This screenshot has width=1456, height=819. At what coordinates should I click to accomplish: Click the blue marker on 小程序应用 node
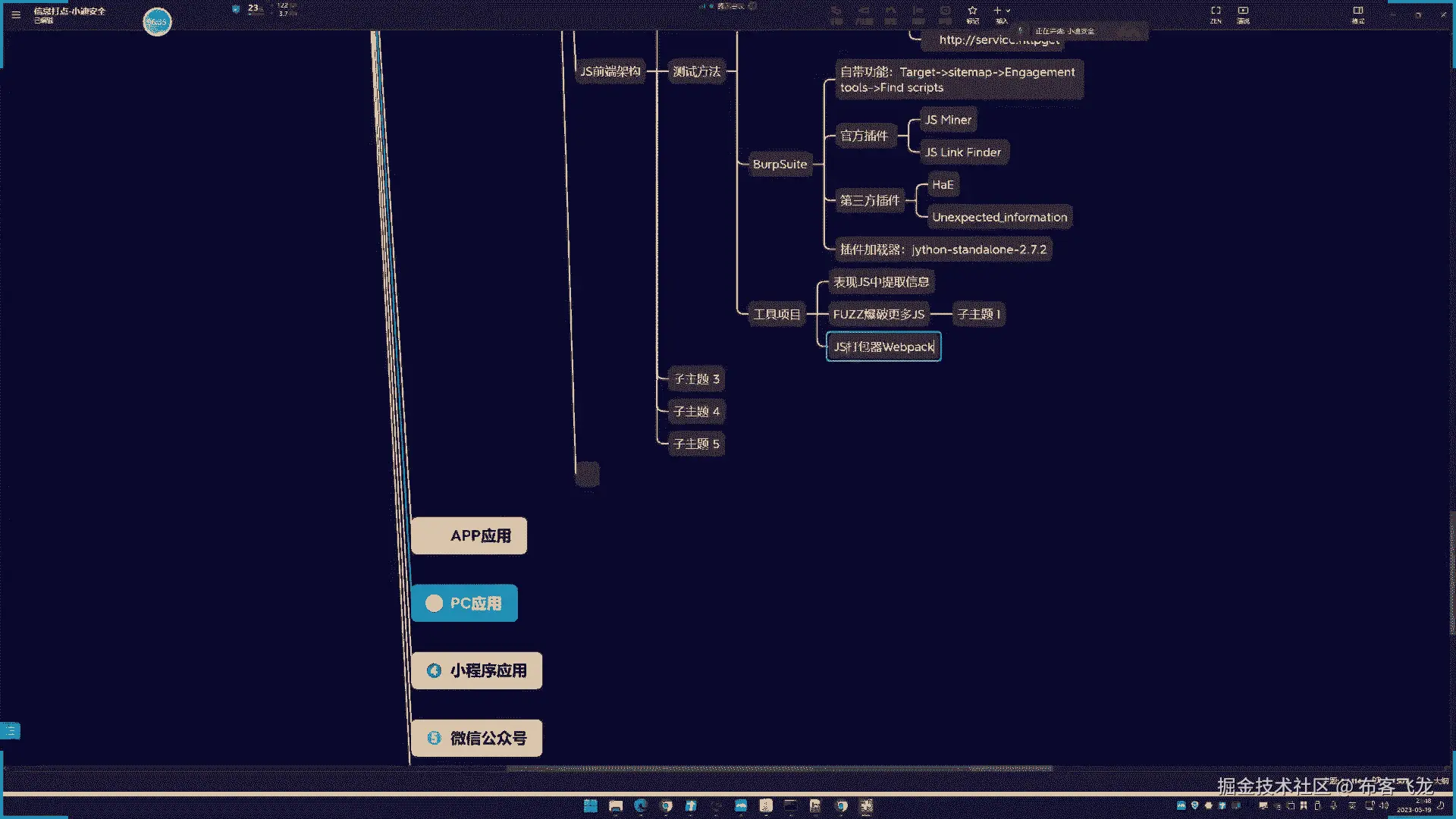pos(434,670)
